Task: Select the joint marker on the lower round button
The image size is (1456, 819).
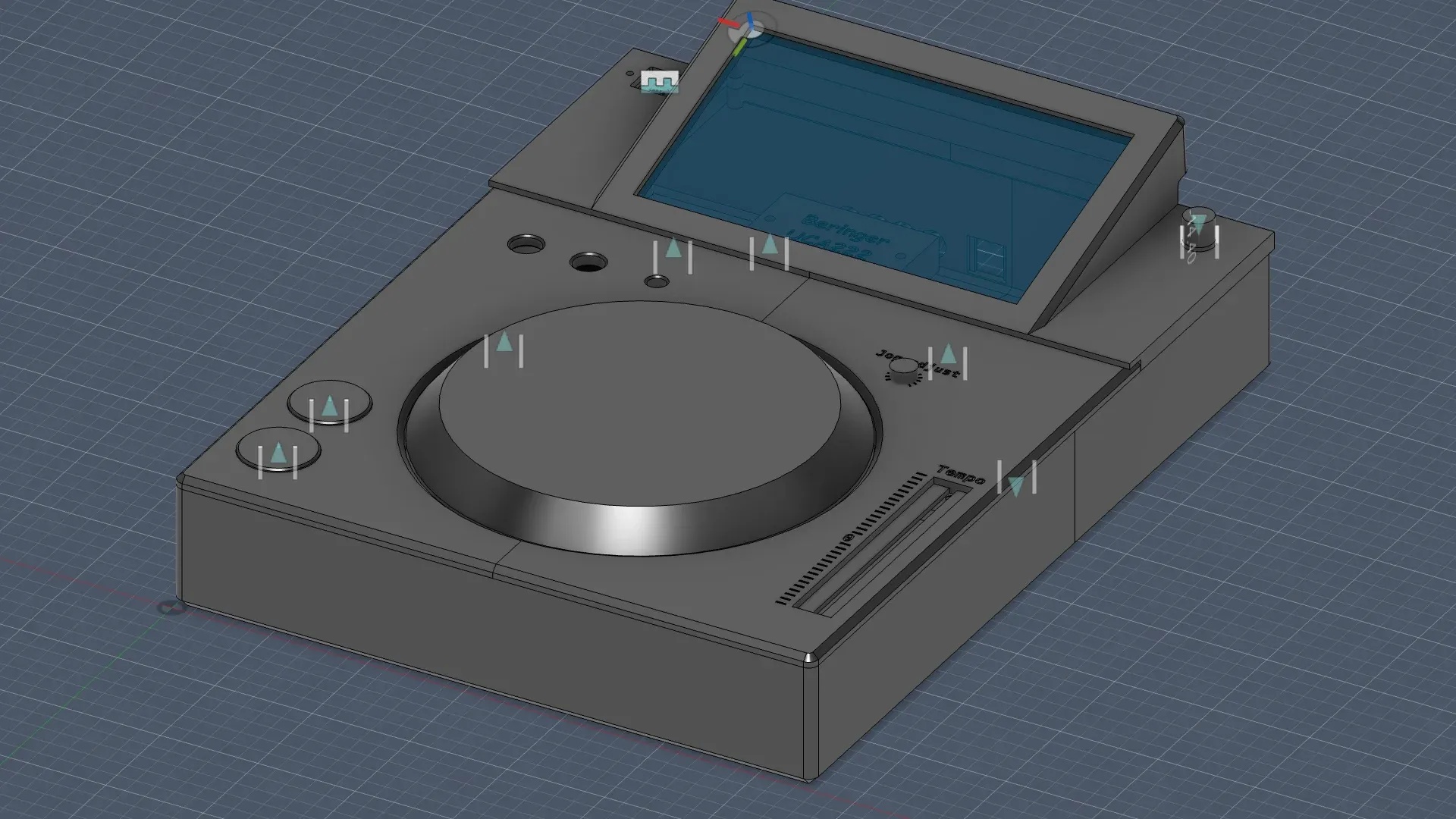Action: click(x=278, y=462)
